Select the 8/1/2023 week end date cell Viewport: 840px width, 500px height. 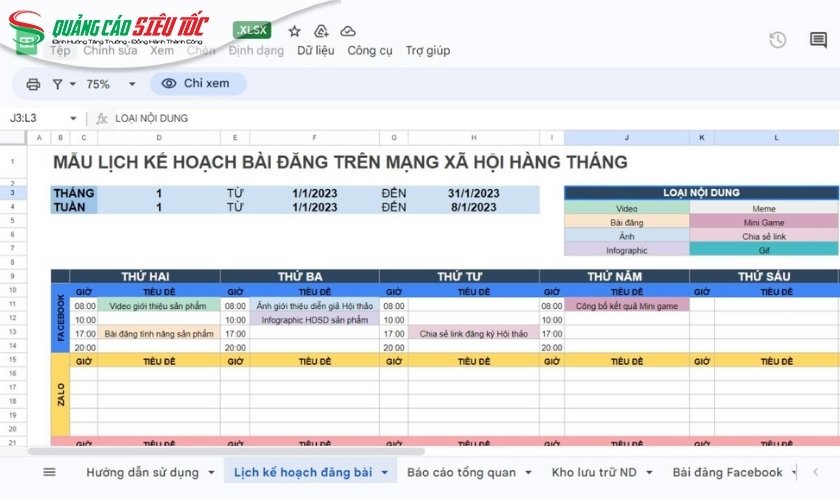(474, 207)
